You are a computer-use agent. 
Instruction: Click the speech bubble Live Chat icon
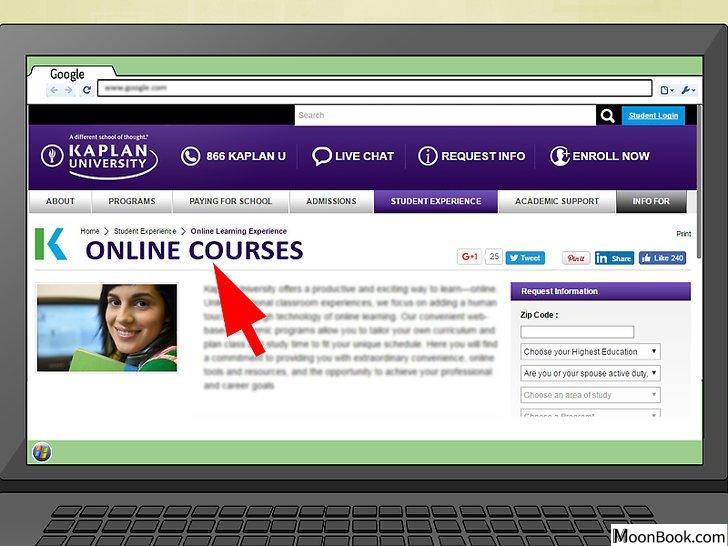(321, 156)
